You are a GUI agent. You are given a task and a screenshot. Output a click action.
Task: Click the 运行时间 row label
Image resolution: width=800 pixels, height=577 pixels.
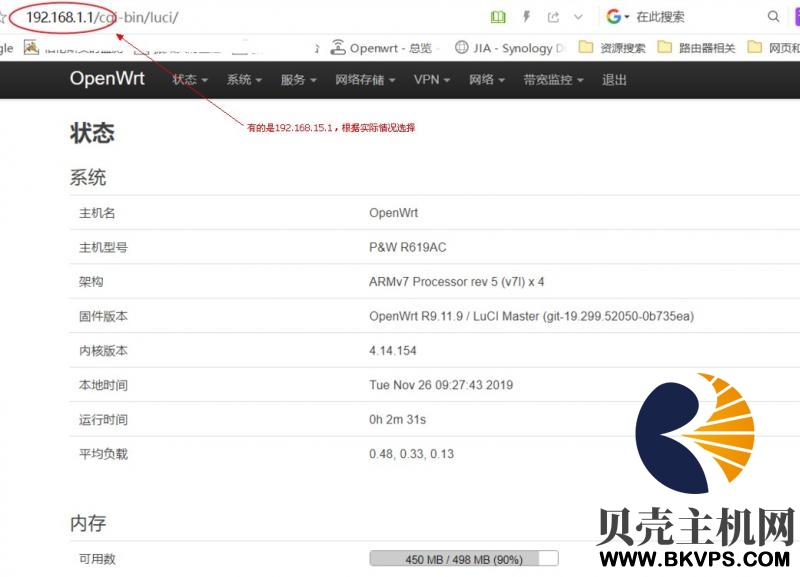tap(103, 419)
